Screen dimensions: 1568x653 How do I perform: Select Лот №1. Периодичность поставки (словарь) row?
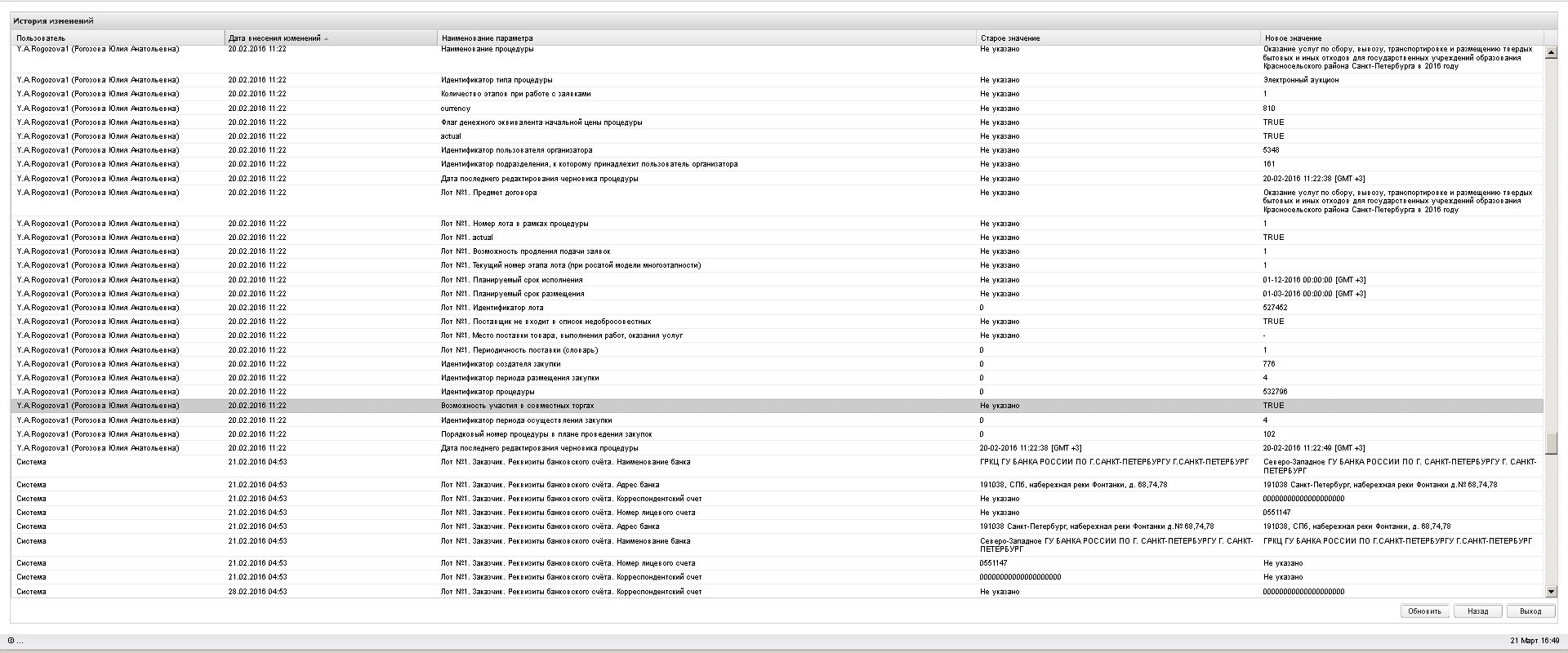point(777,350)
